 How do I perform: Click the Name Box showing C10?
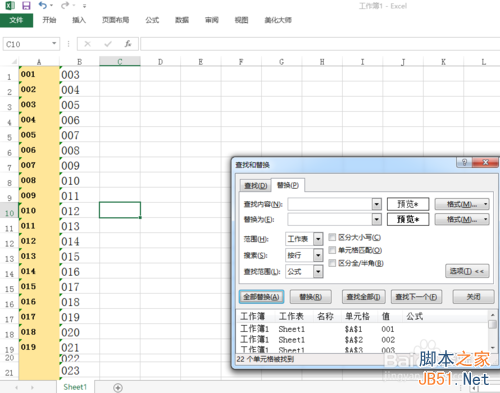point(27,44)
